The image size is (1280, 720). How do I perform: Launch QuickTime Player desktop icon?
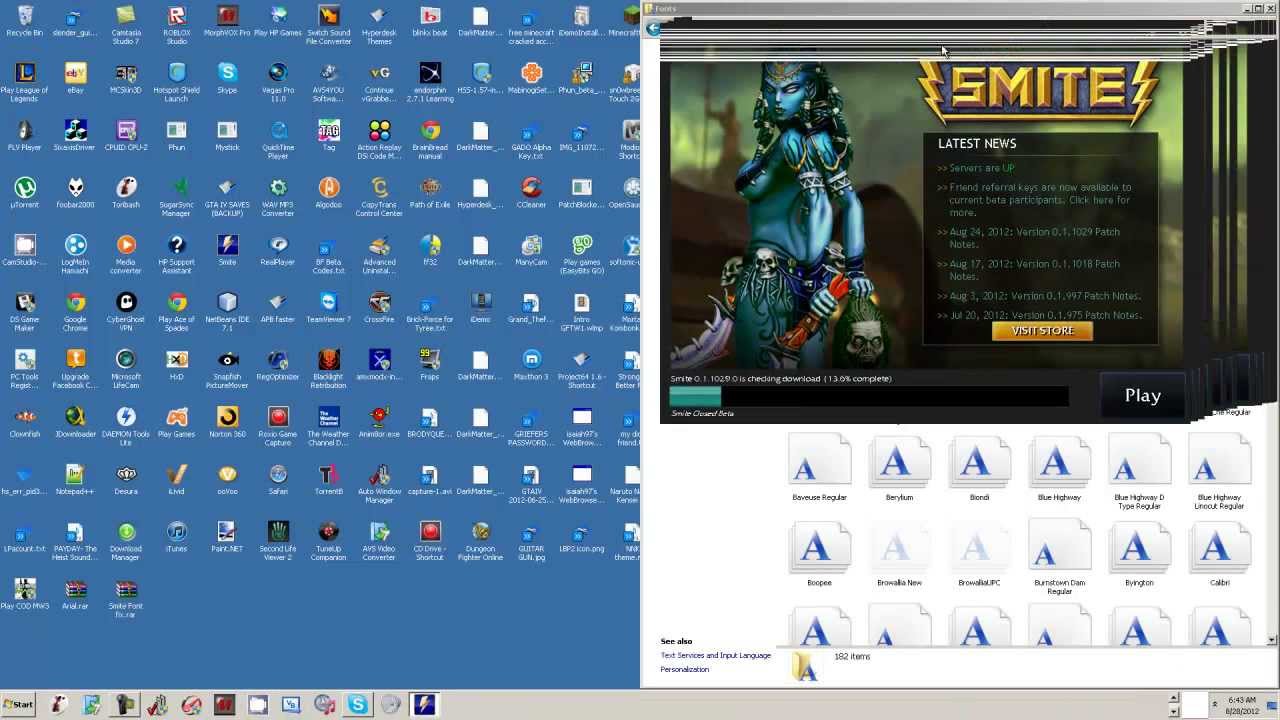(x=278, y=140)
